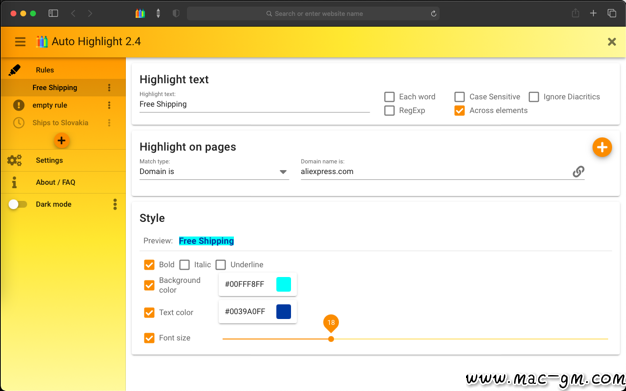Turn on the Dark mode switch
This screenshot has height=391, width=626.
18,204
